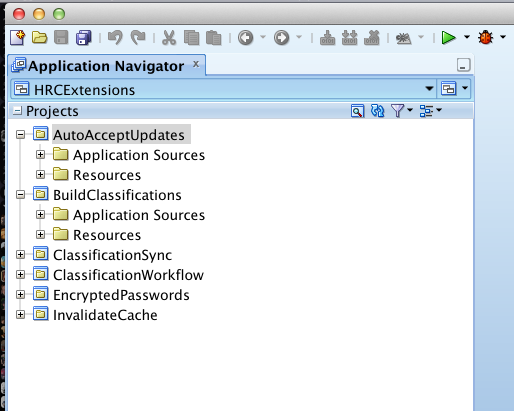Screen dimensions: 514x411
Task: Minimize the navigator panel
Action: (463, 65)
